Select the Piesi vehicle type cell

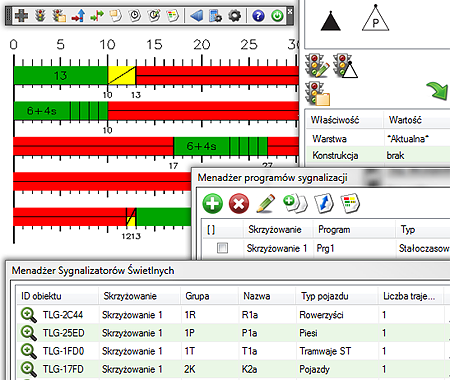(337, 333)
